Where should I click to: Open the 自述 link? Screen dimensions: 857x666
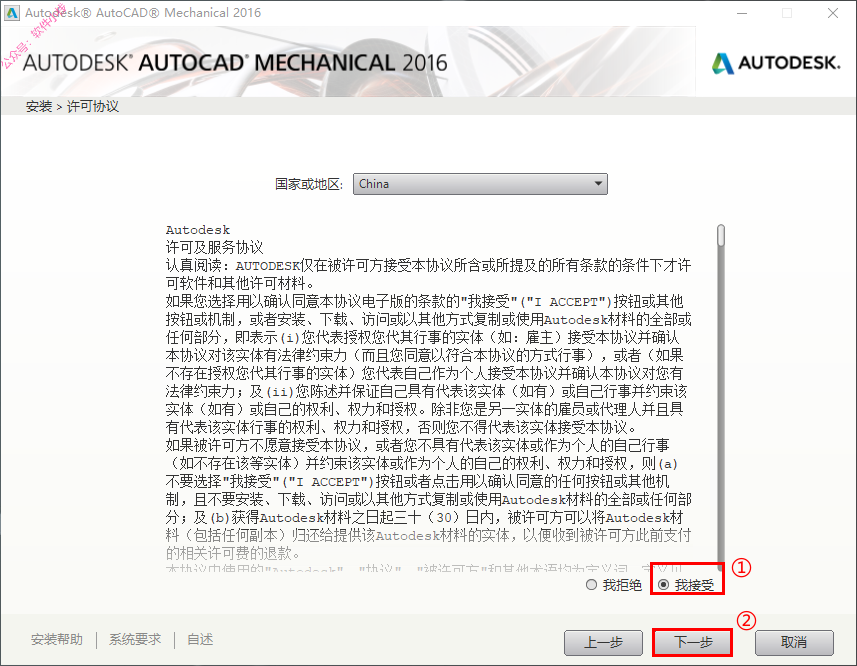[200, 639]
